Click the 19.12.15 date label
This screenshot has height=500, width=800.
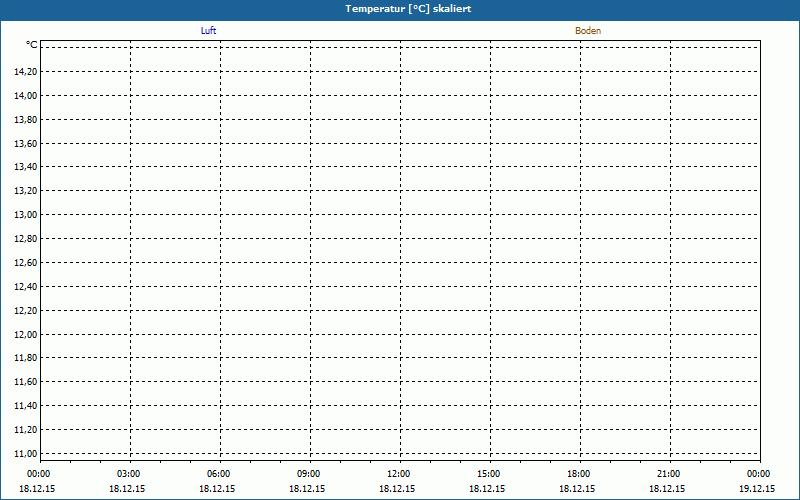click(757, 489)
